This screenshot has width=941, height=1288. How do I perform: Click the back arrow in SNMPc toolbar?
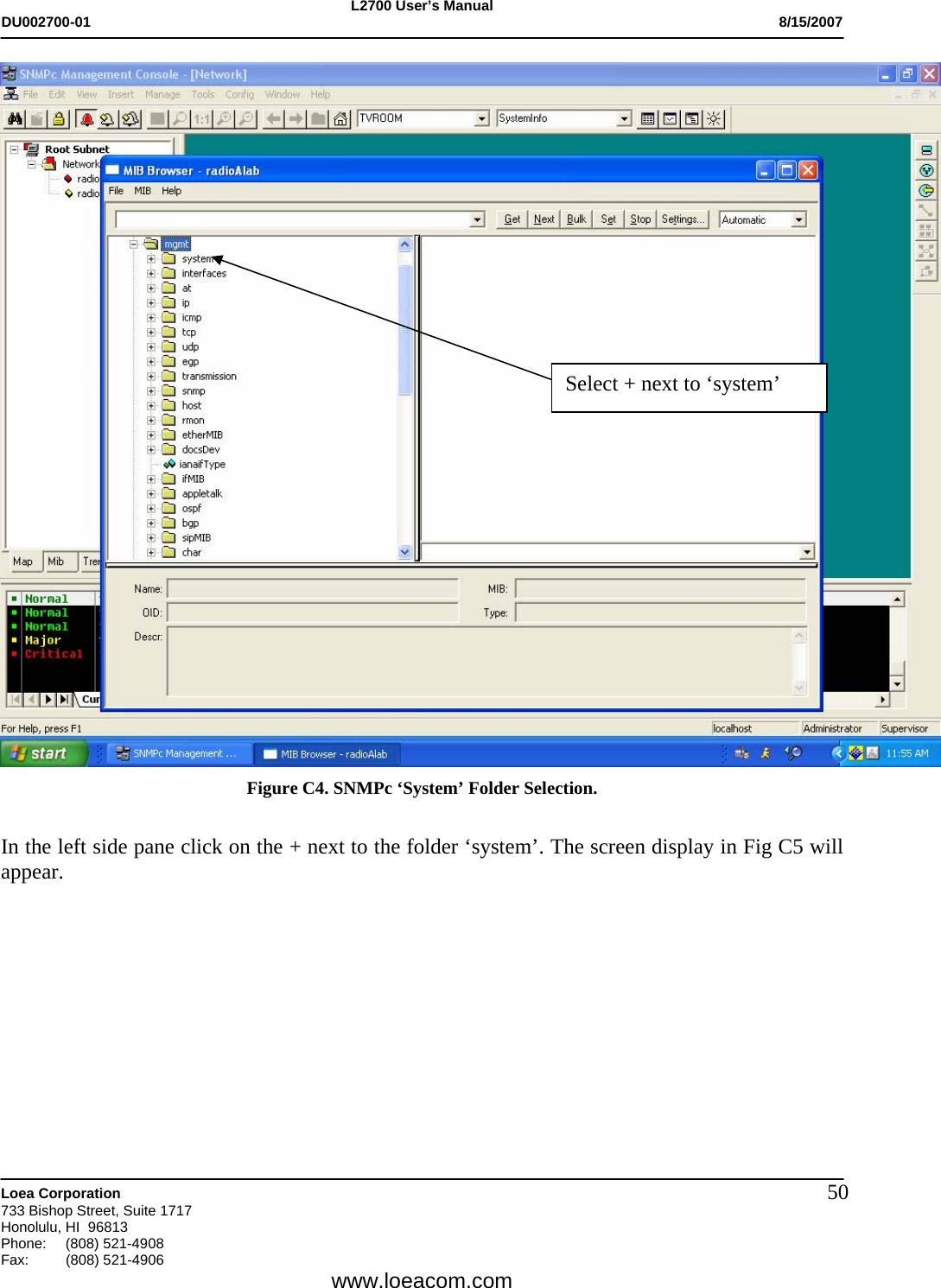(x=274, y=119)
